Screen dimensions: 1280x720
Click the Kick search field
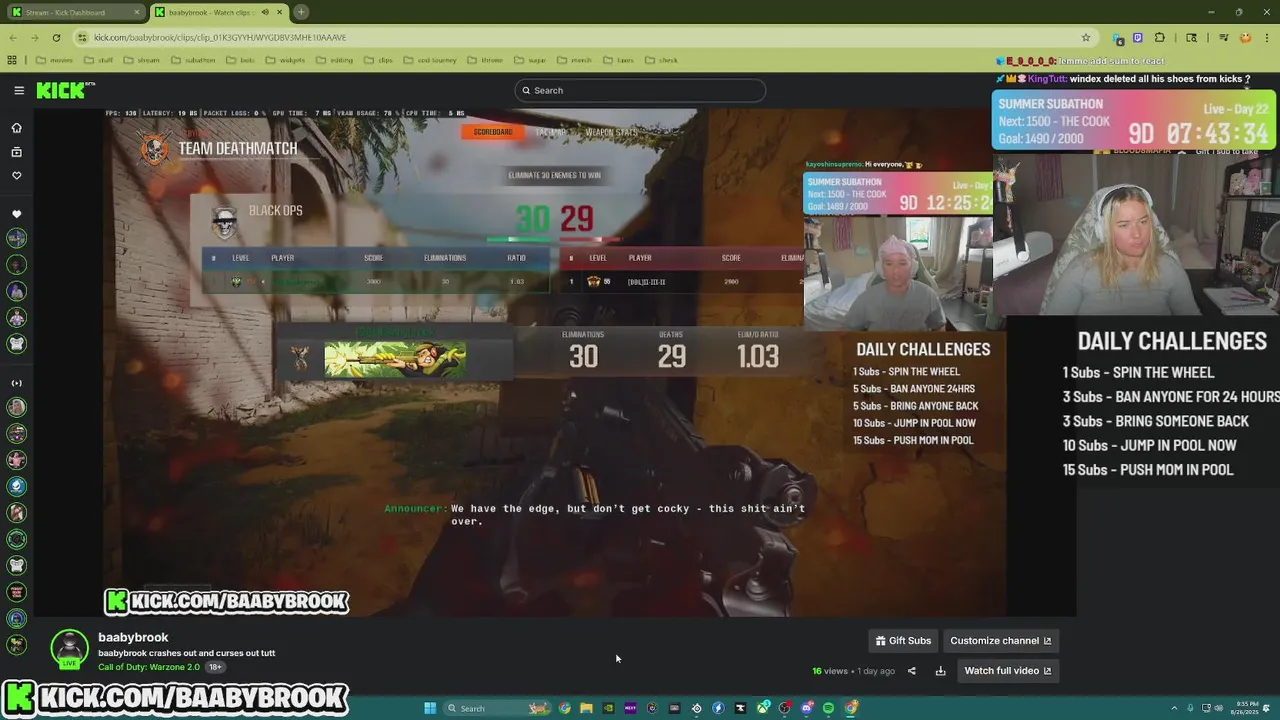point(640,90)
